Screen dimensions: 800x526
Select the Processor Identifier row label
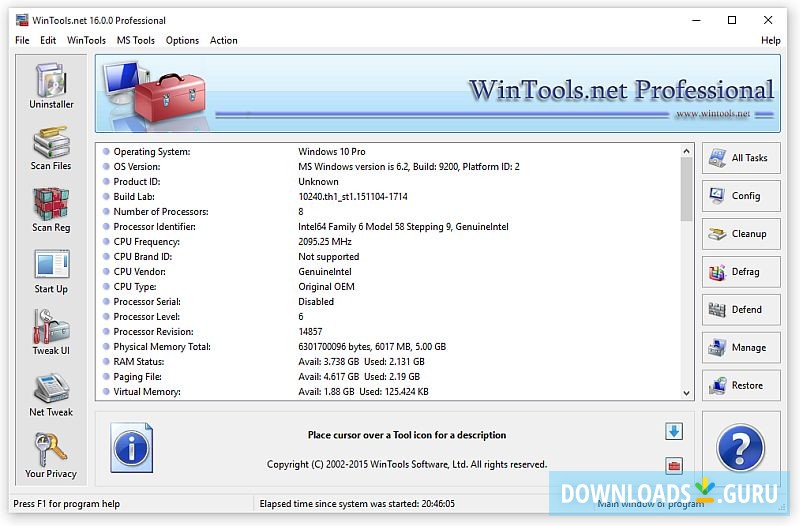[x=155, y=227]
